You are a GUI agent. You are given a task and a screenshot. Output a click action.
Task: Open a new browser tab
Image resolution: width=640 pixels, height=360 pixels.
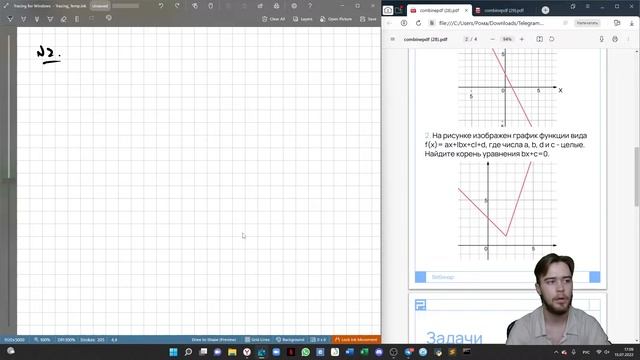point(545,10)
